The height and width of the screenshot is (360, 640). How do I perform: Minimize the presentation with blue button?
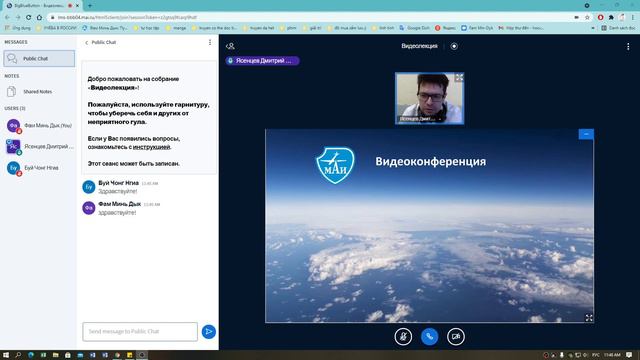click(586, 134)
